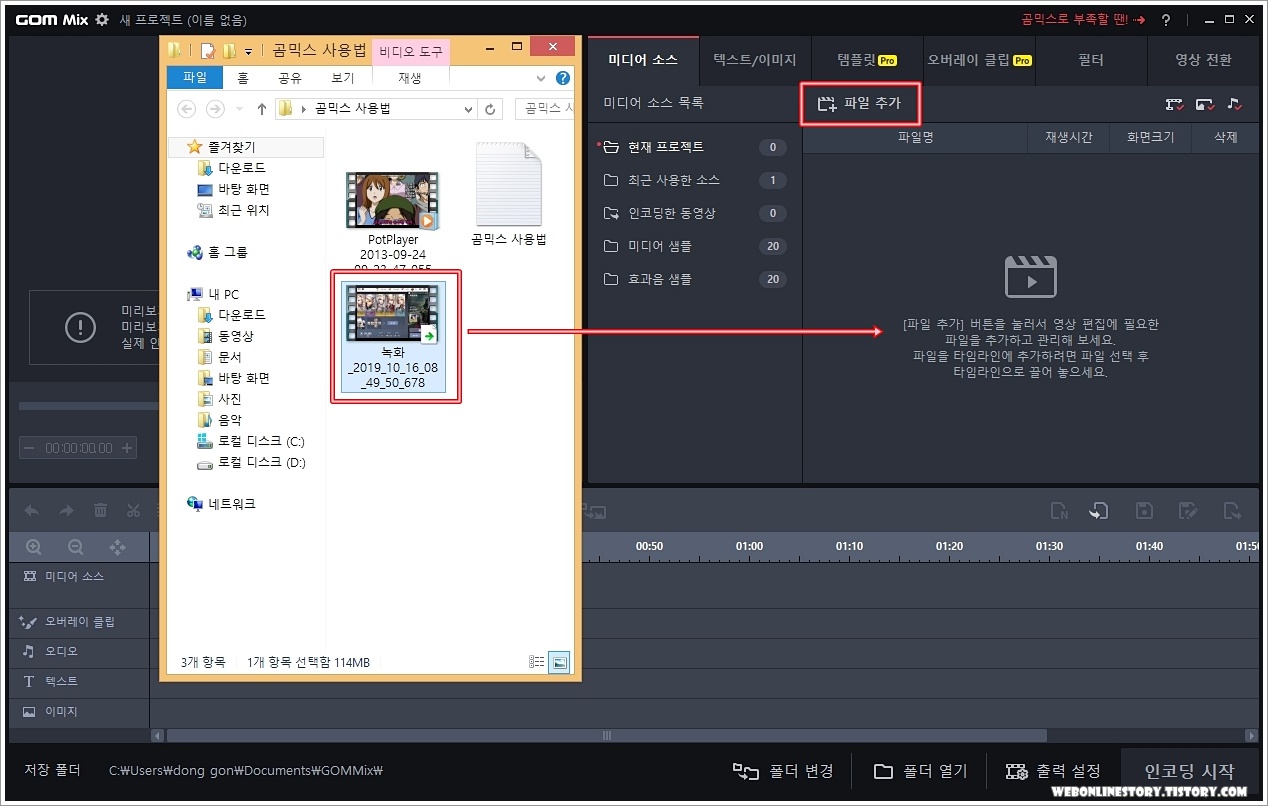Select 미디어 샘플 folder
Image resolution: width=1268 pixels, height=806 pixels.
click(x=694, y=246)
